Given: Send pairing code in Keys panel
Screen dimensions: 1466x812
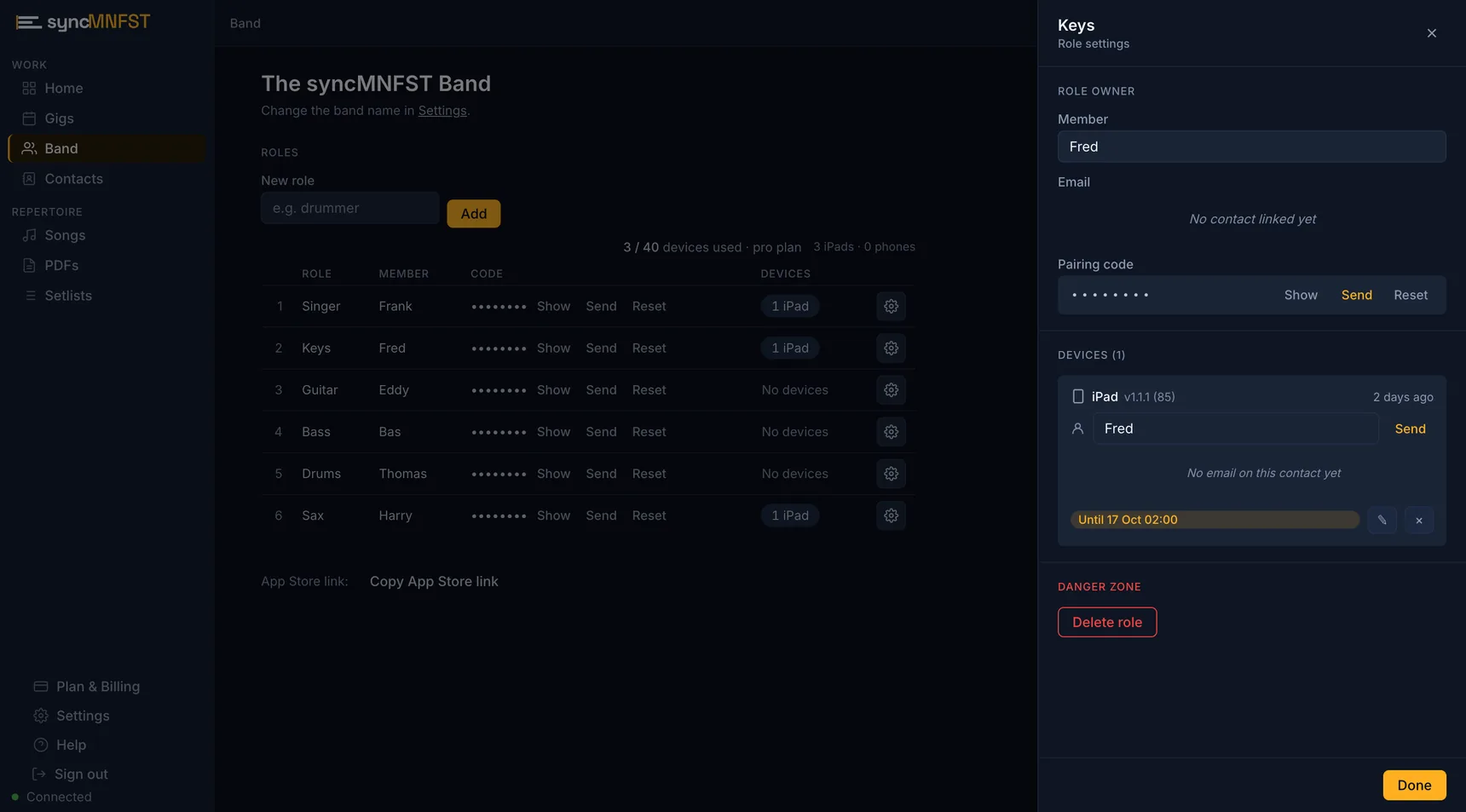Looking at the screenshot, I should pos(1356,295).
